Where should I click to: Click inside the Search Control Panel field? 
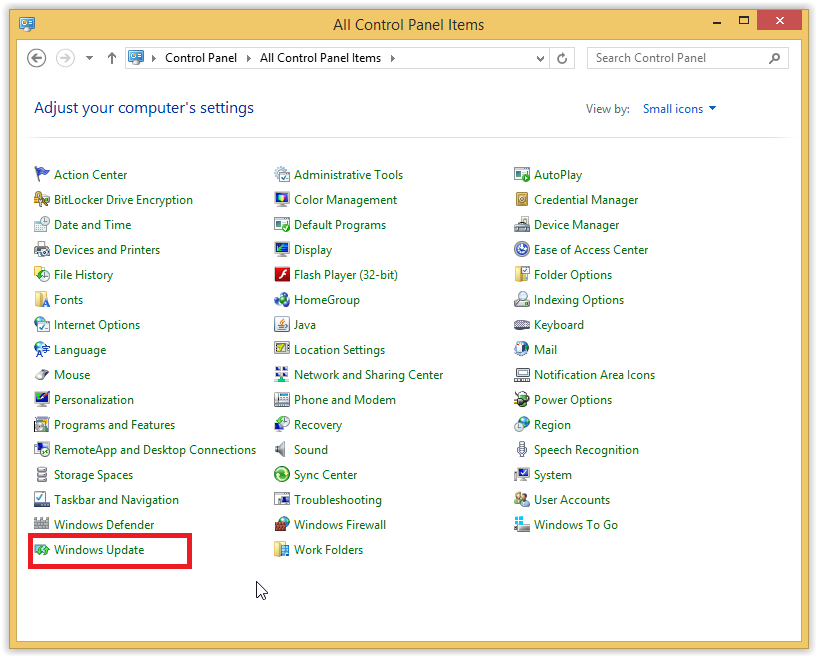[688, 58]
